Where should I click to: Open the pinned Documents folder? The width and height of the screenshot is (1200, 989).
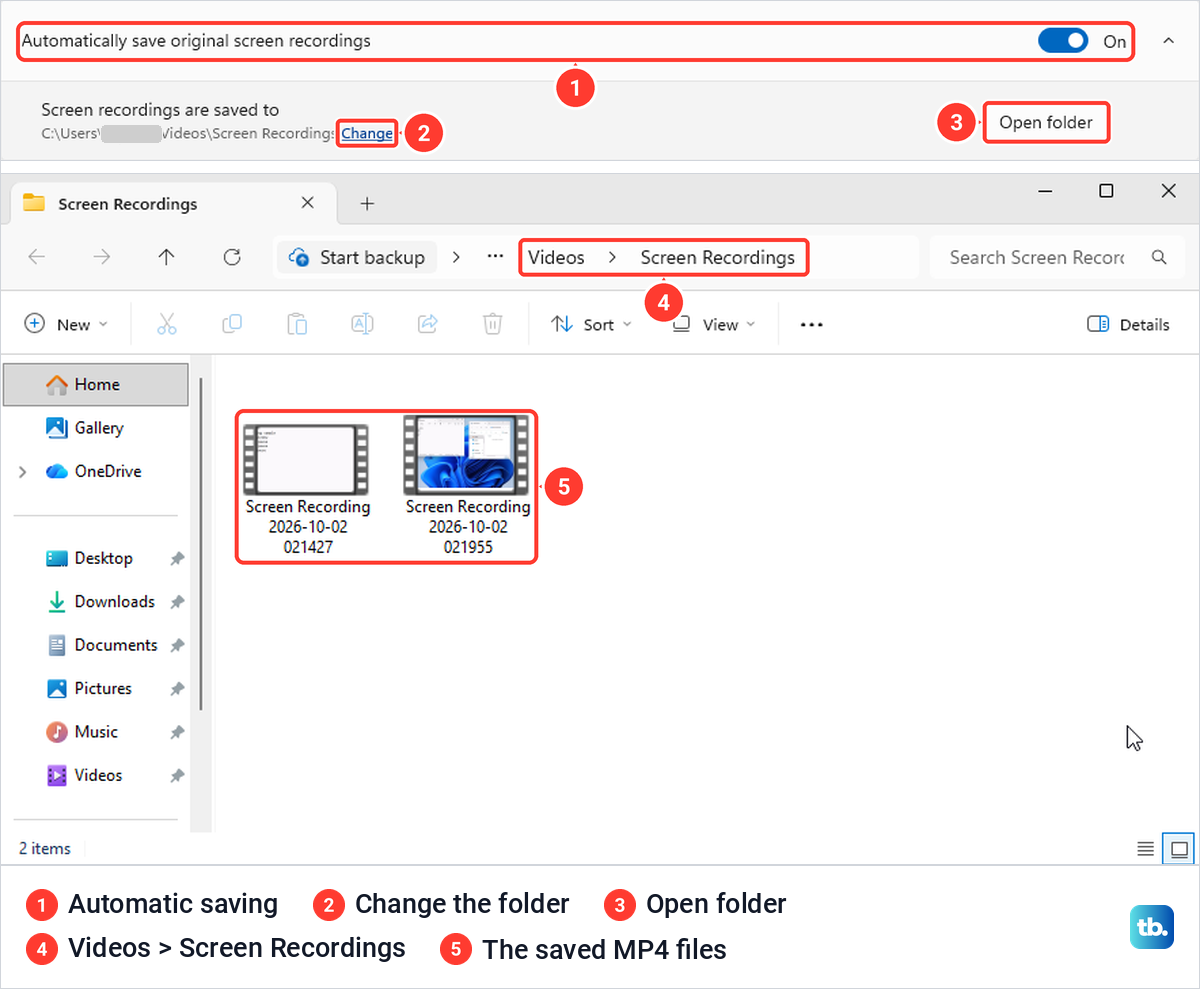pos(103,645)
